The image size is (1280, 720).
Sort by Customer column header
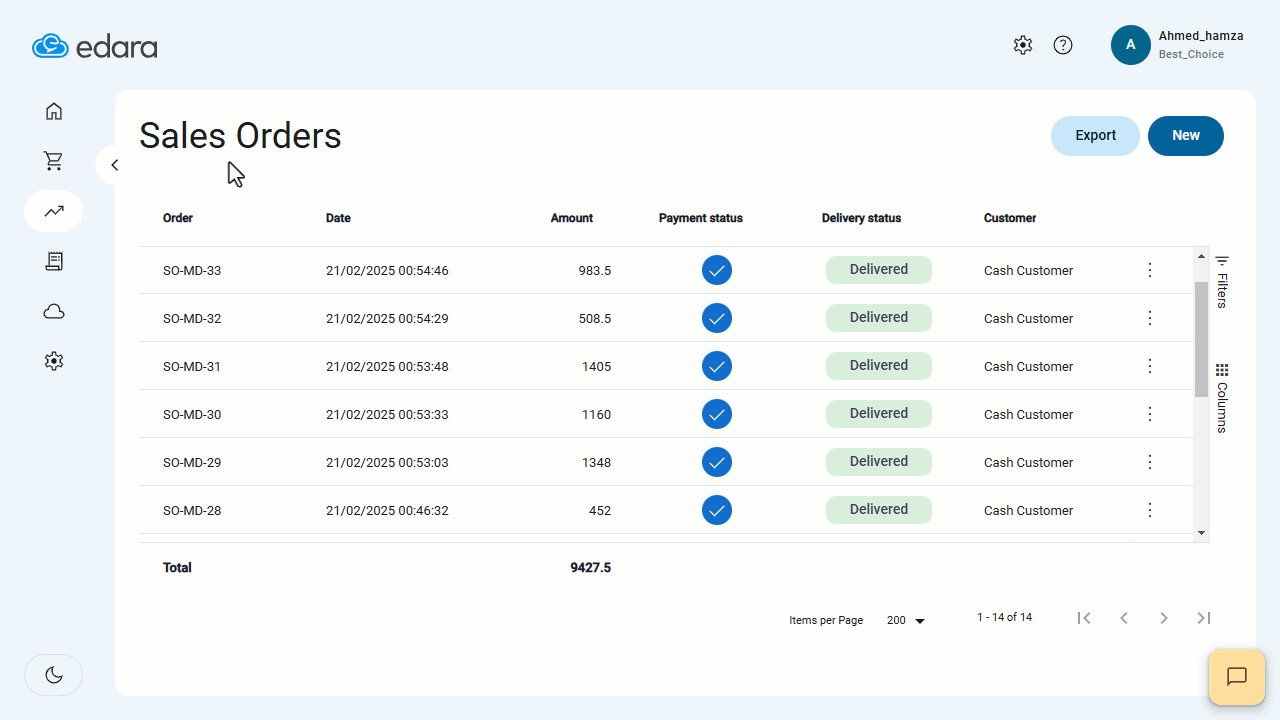[x=1010, y=218]
